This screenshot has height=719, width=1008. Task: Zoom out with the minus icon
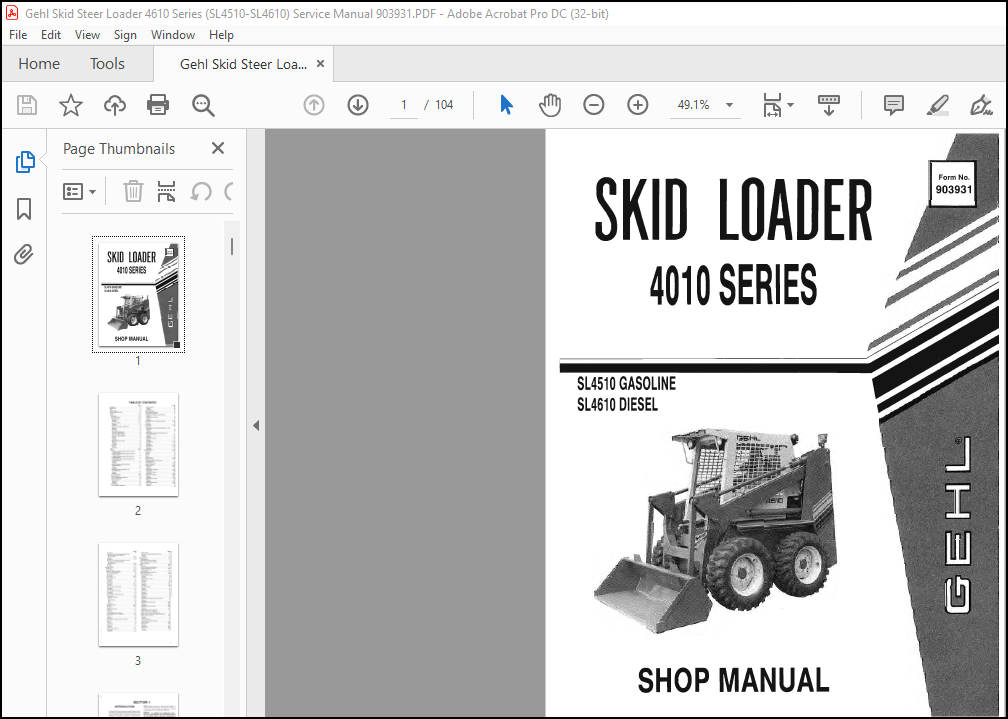[593, 105]
